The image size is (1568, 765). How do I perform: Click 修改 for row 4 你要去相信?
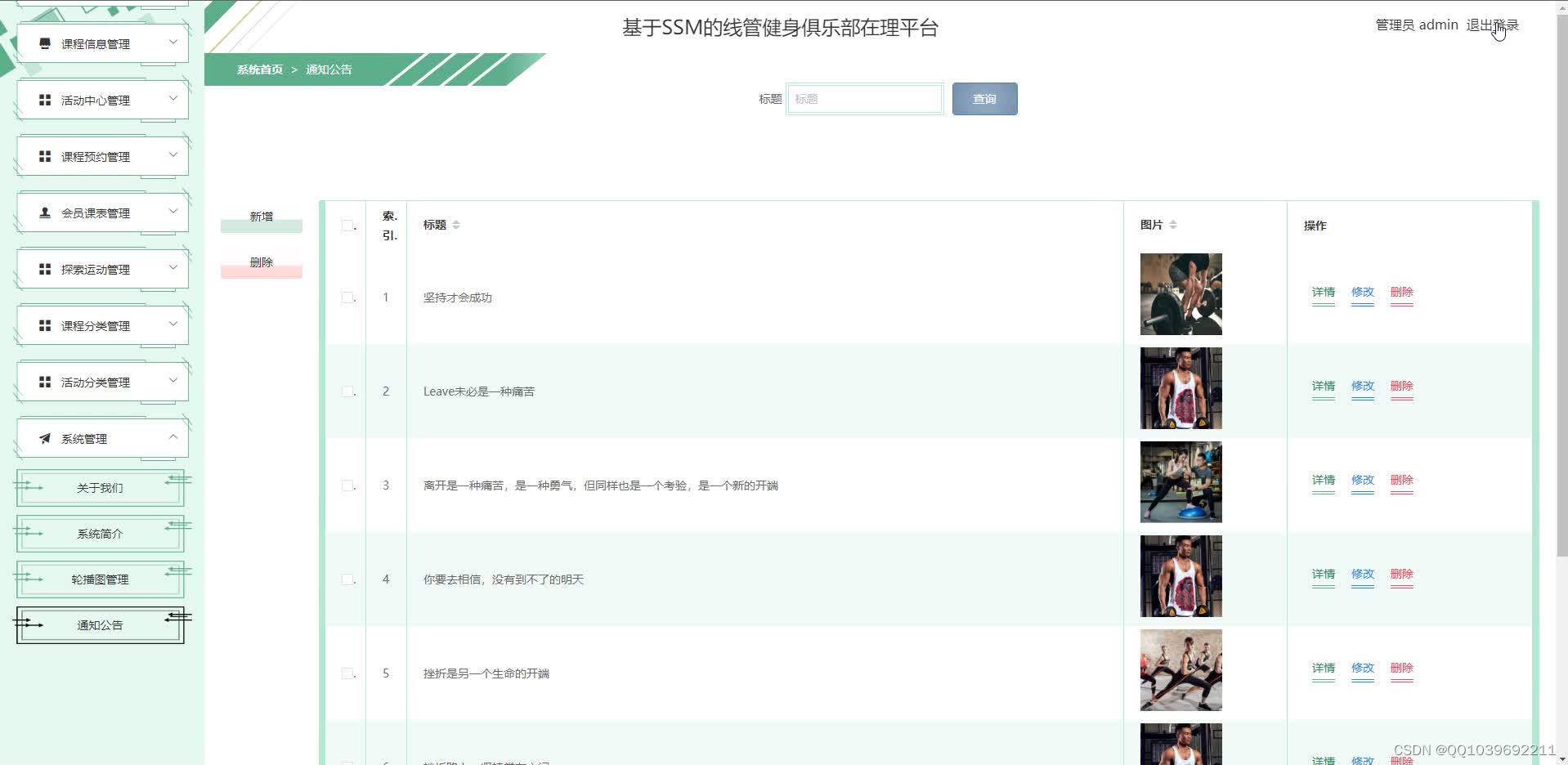click(1363, 575)
